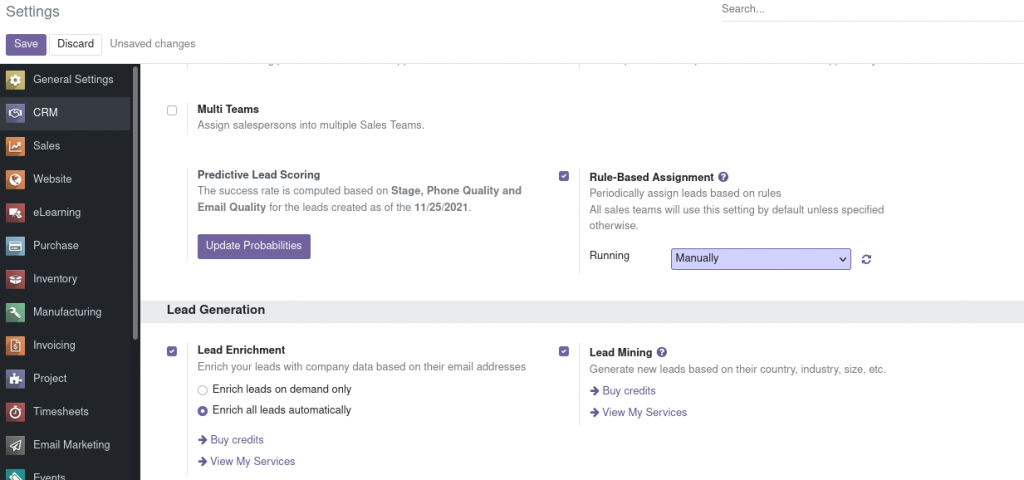This screenshot has width=1024, height=480.
Task: Toggle the Lead Enrichment checkbox
Action: tap(172, 351)
